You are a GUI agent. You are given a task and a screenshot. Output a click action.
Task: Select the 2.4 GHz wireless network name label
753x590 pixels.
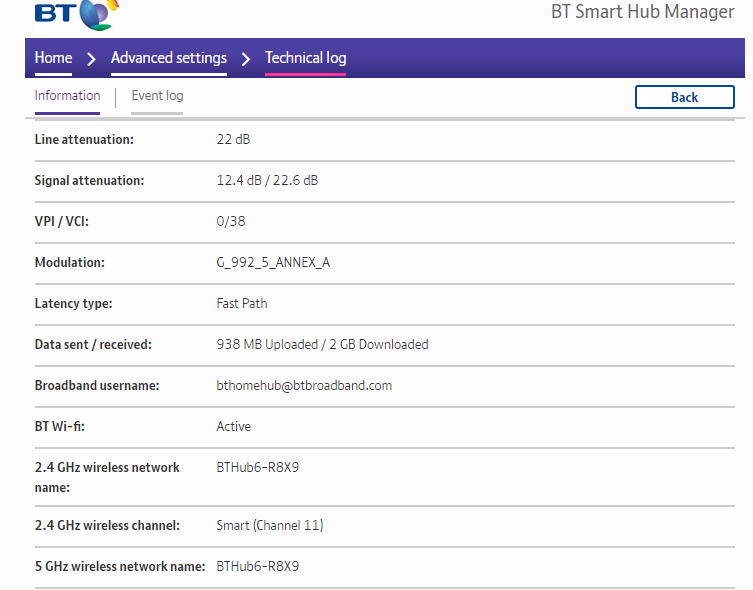107,477
